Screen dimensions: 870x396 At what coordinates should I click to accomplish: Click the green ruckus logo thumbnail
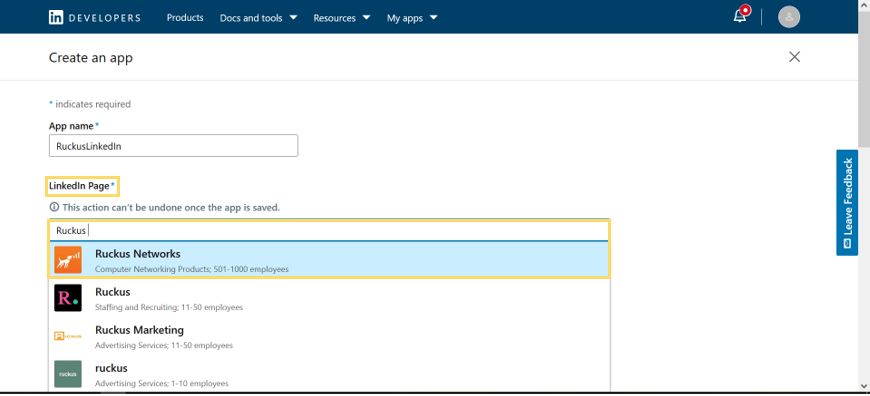[x=68, y=374]
